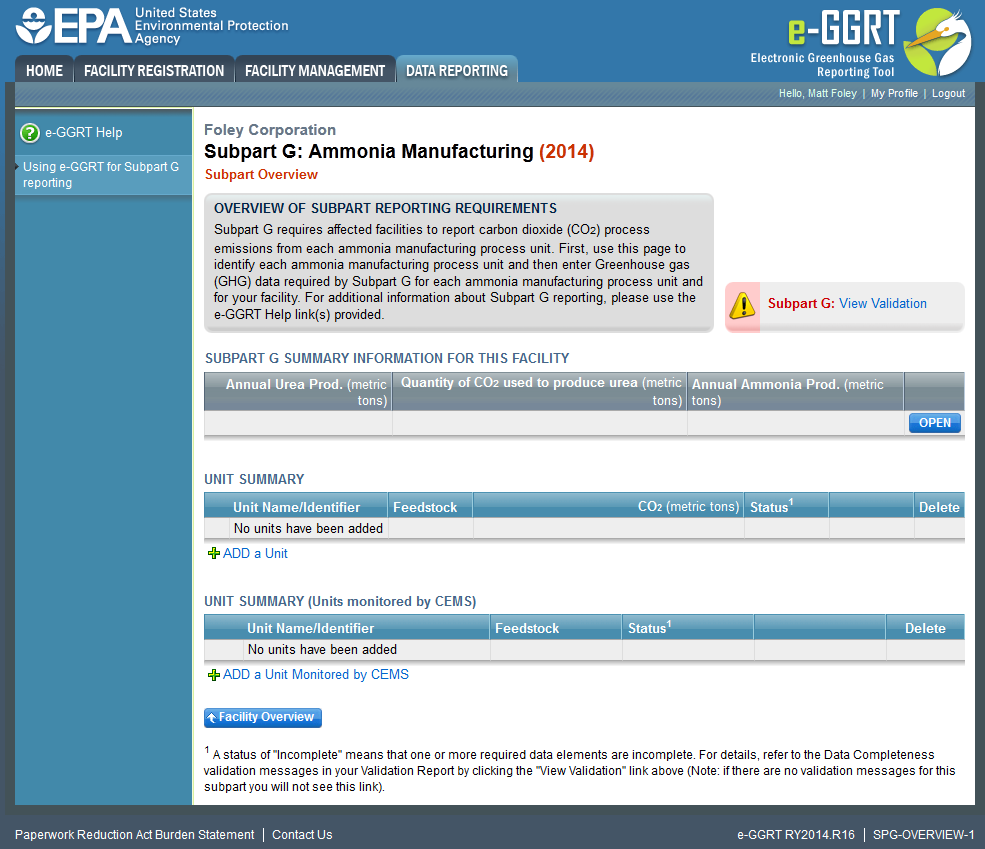Click Unit Name/Identifier header in CEMS table

[347, 628]
